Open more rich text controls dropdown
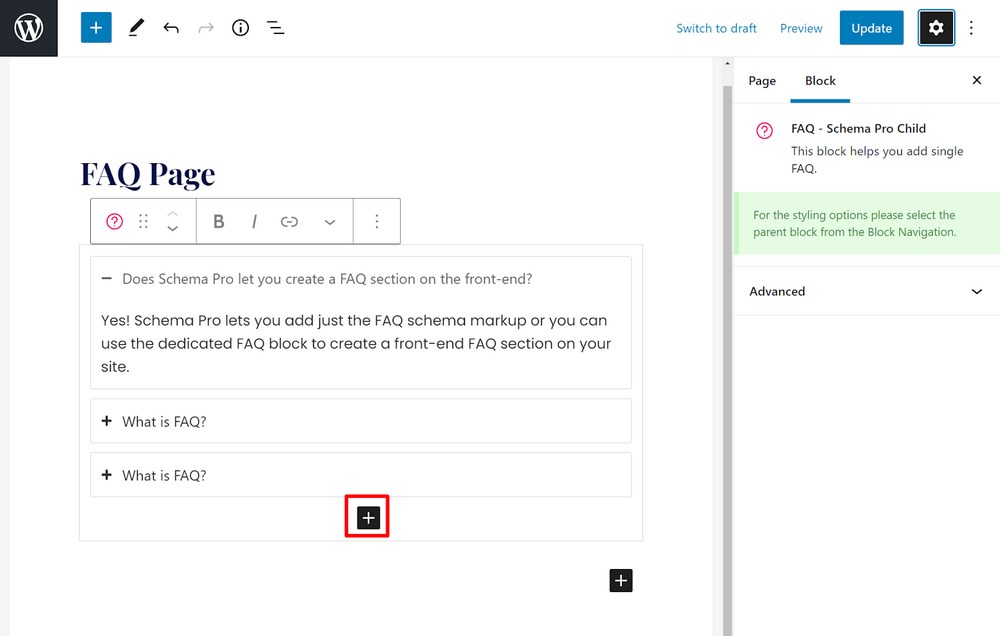The height and width of the screenshot is (636, 1000). (330, 222)
